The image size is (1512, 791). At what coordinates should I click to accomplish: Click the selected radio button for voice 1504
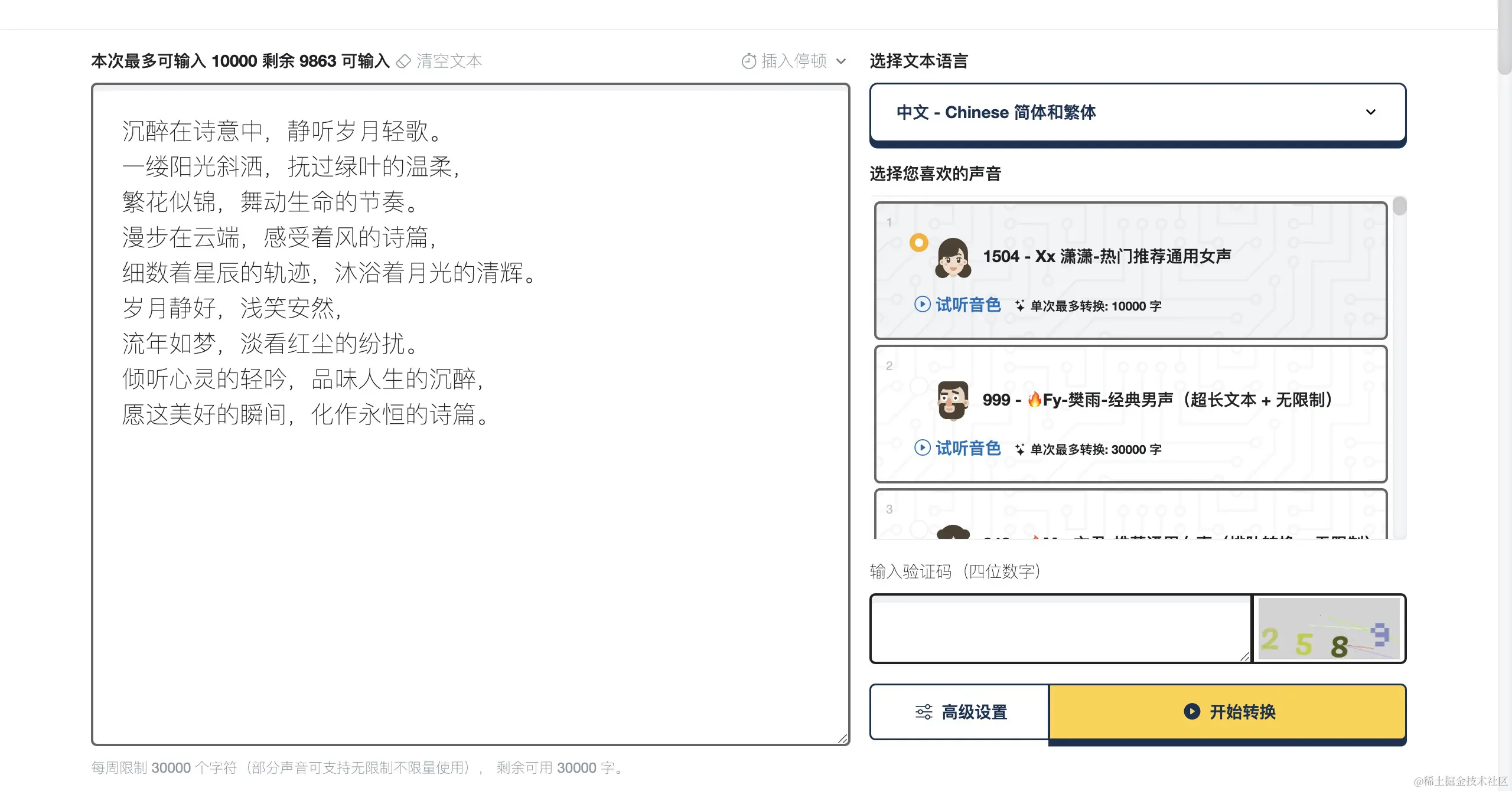(918, 243)
